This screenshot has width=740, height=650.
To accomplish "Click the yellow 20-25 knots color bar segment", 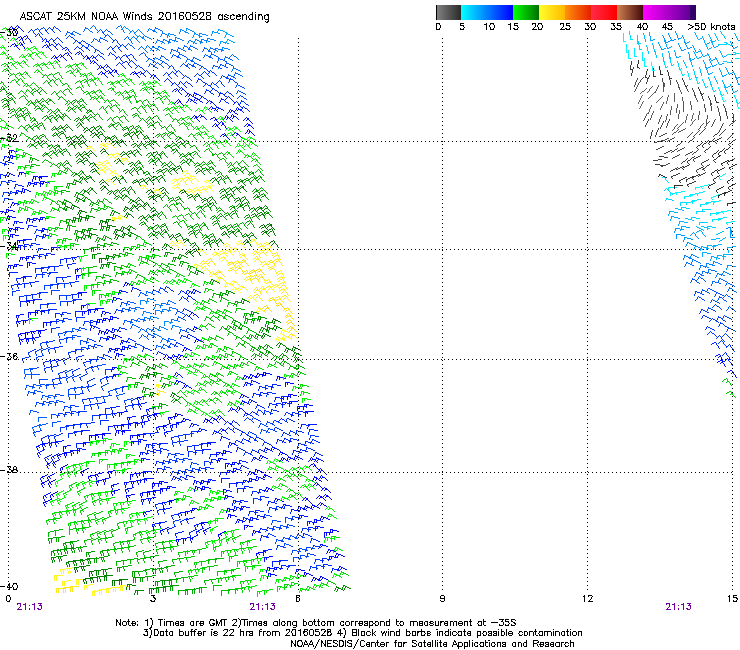I will click(x=552, y=12).
